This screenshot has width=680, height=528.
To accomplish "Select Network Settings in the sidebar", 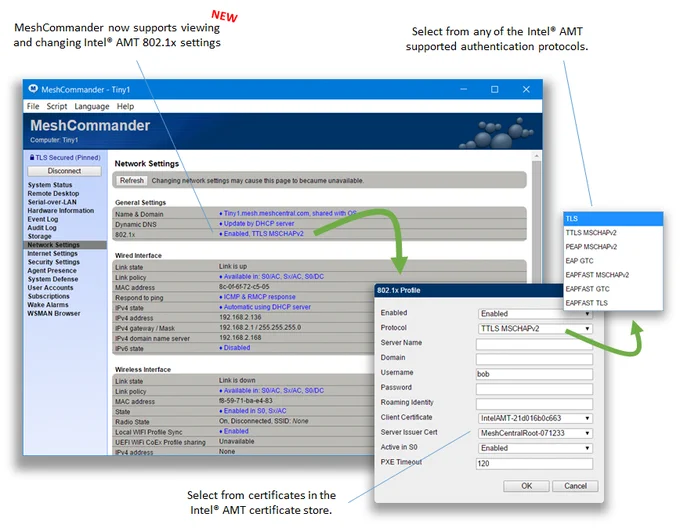I will coord(65,245).
